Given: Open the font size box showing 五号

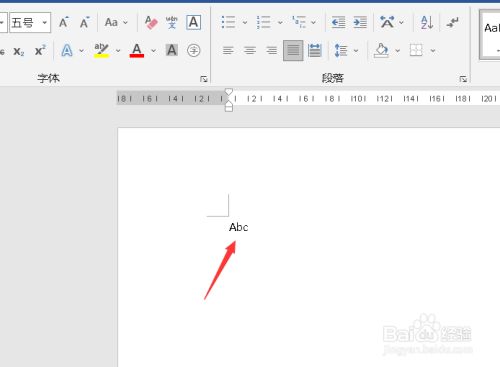Looking at the screenshot, I should pos(30,23).
